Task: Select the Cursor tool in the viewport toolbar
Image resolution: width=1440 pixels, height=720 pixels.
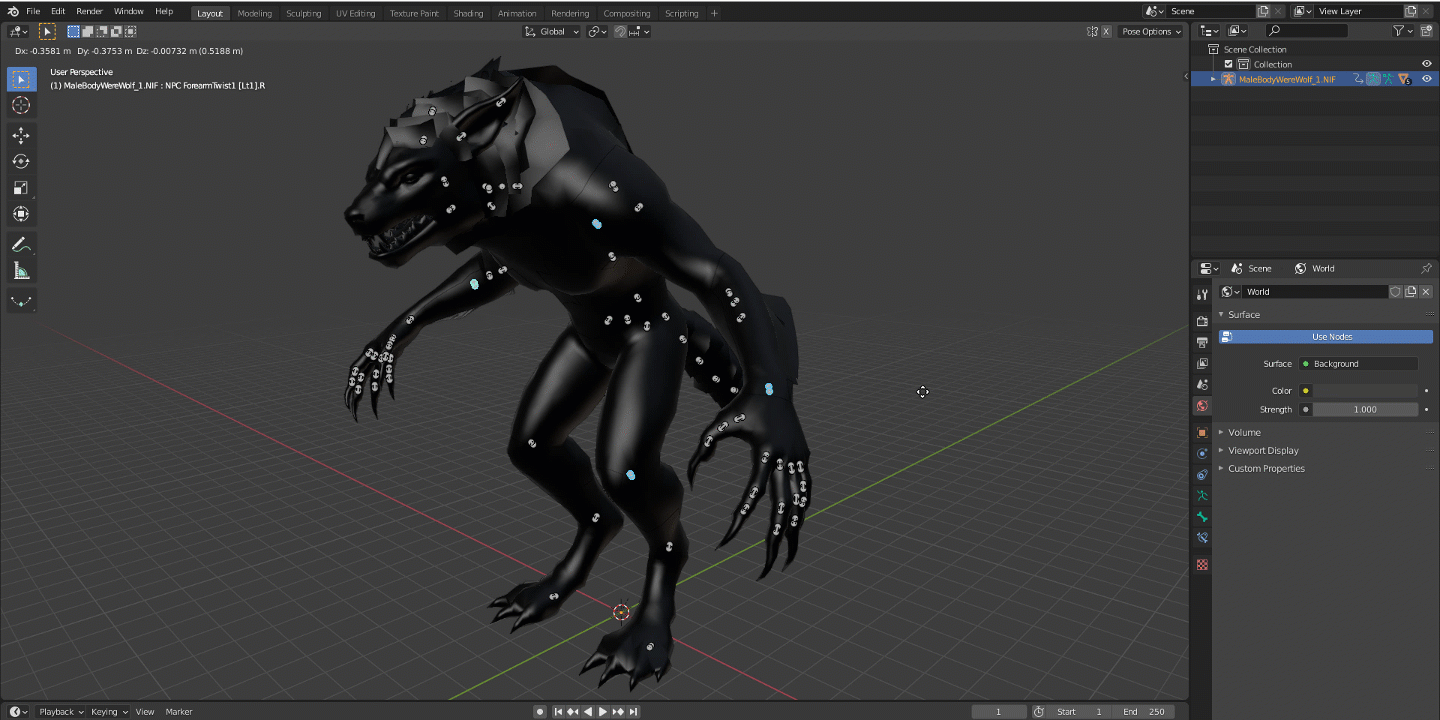Action: tap(21, 105)
